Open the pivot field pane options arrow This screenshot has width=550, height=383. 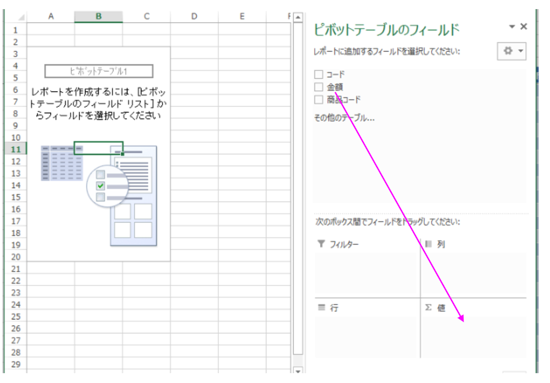(512, 26)
